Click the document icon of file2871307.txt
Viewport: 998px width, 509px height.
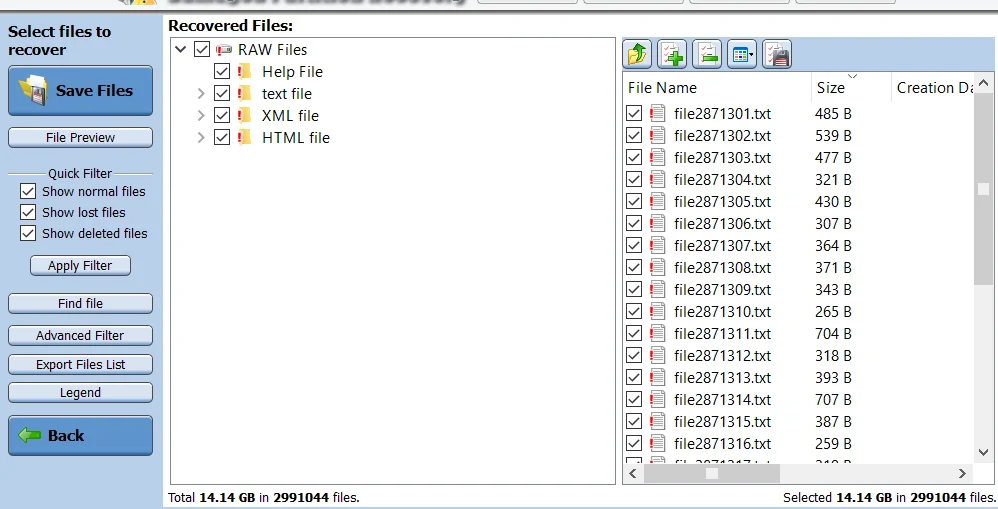click(657, 245)
